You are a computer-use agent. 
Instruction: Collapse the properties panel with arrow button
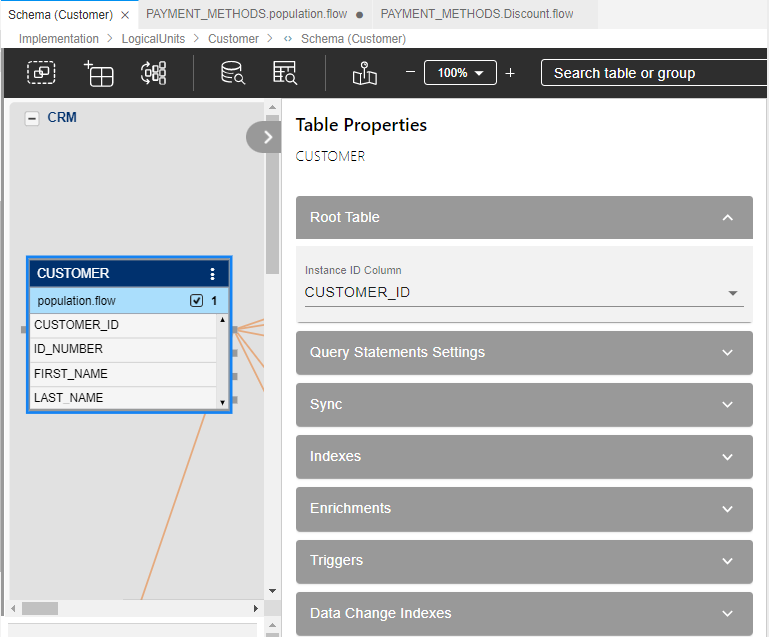[267, 137]
